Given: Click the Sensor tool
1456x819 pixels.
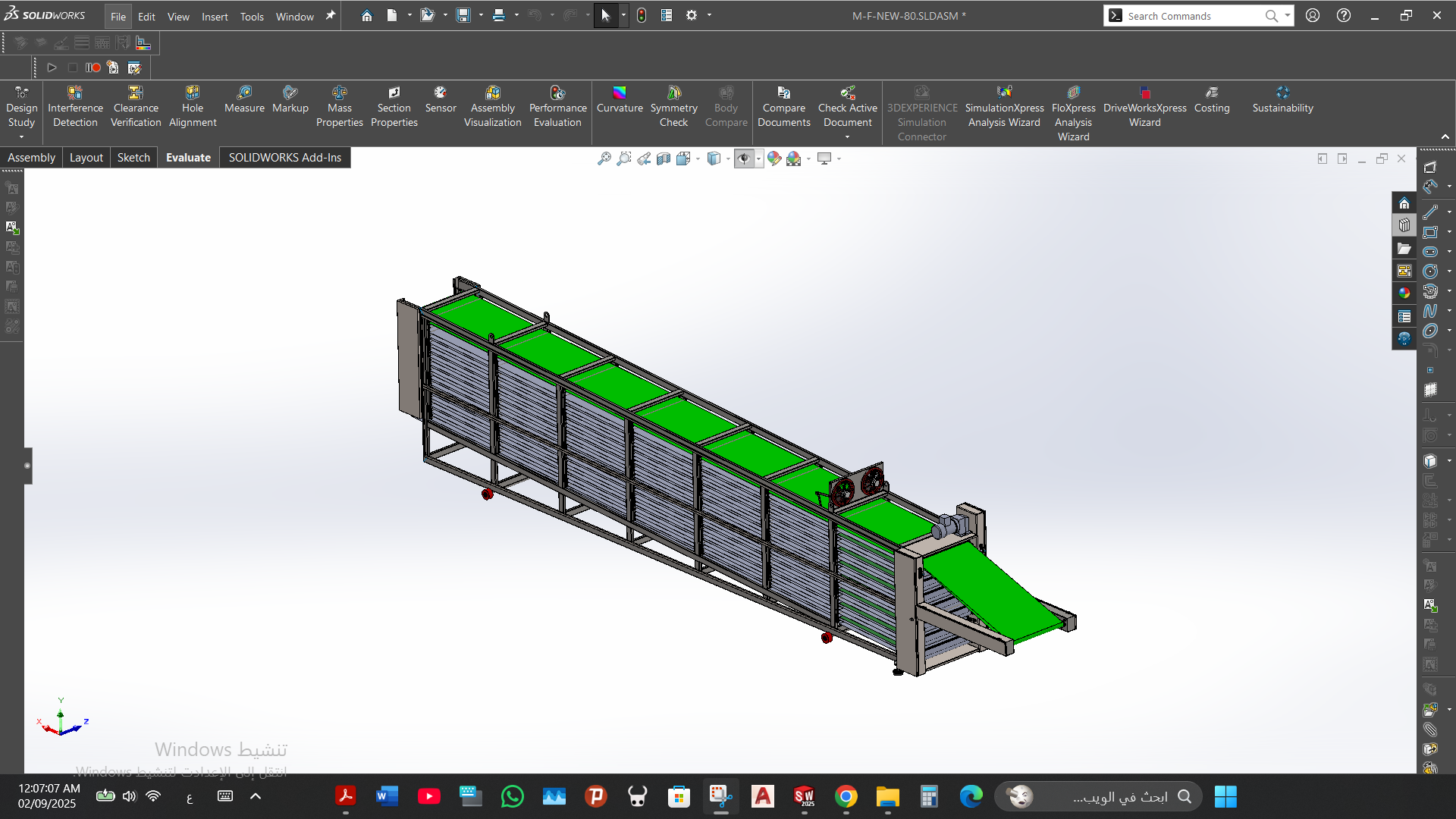Looking at the screenshot, I should (x=441, y=100).
